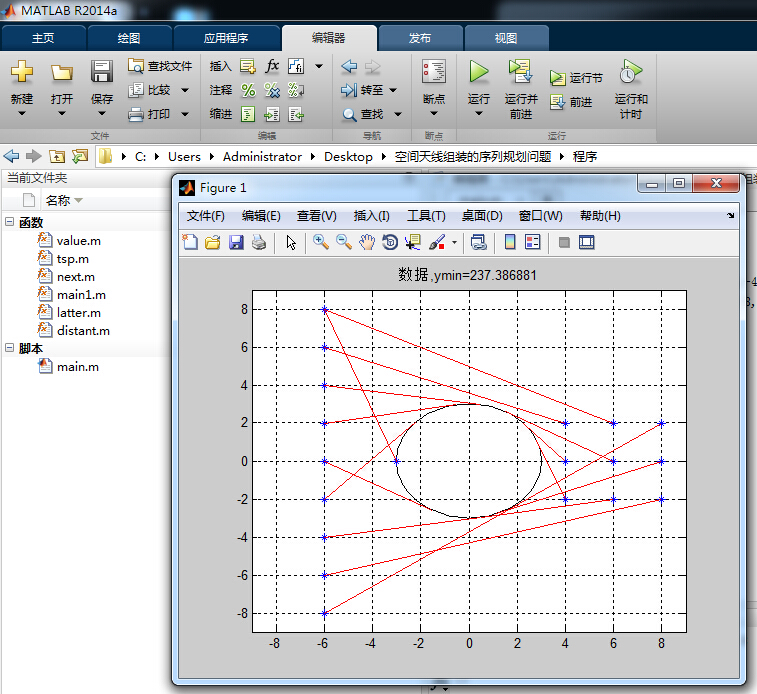
Task: Toggle the Rotate 3D tool
Action: pyautogui.click(x=390, y=242)
